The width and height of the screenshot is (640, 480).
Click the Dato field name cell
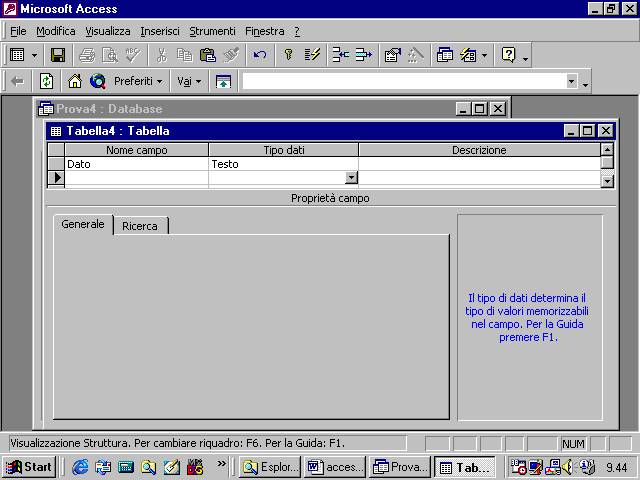136,164
